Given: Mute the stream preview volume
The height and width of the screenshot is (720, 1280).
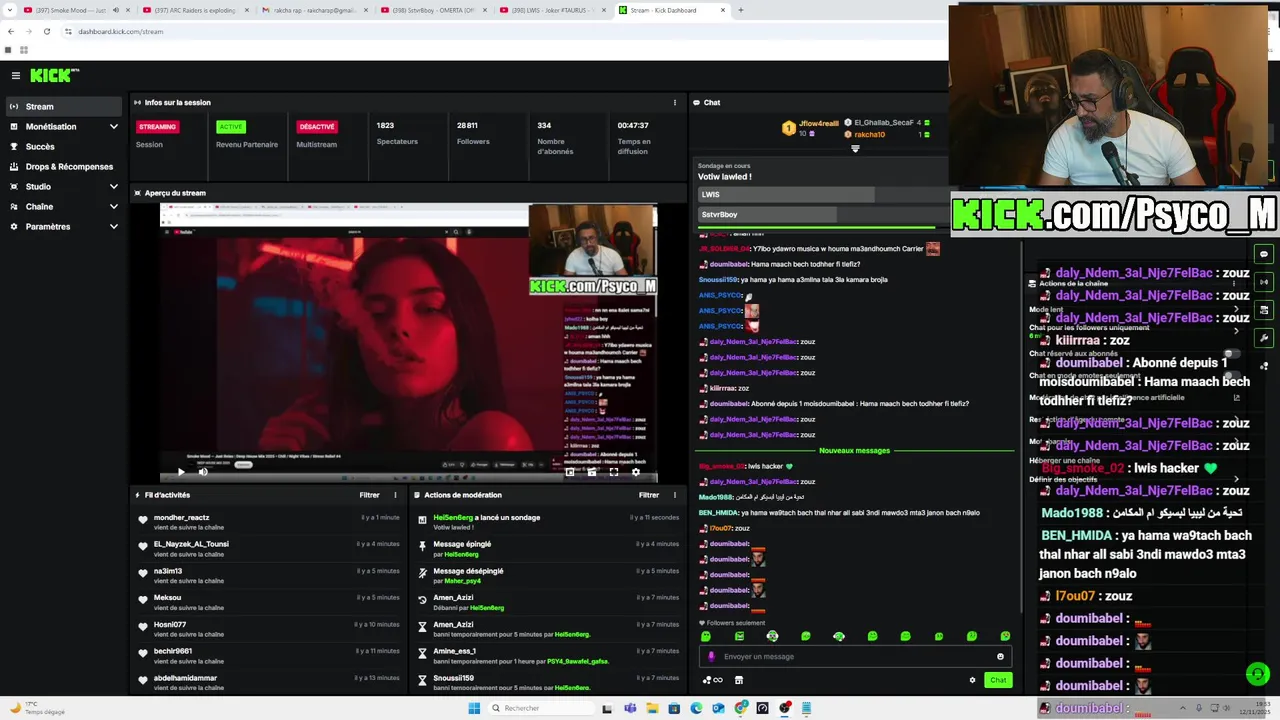Looking at the screenshot, I should (203, 472).
